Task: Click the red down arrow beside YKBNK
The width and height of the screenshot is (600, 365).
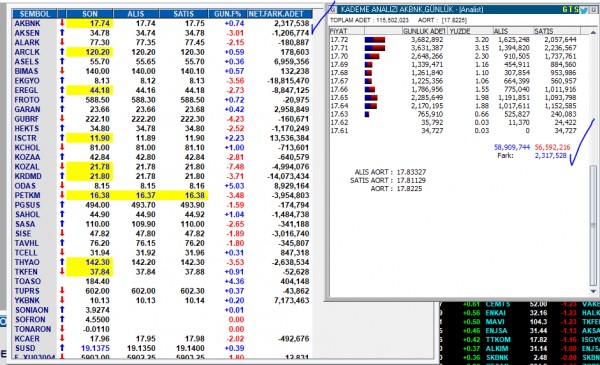Action: tap(62, 300)
